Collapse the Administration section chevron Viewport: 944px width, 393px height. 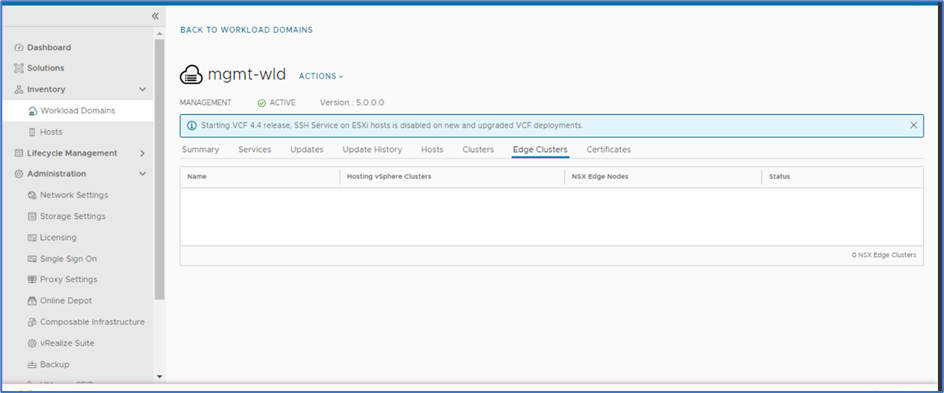click(x=143, y=174)
